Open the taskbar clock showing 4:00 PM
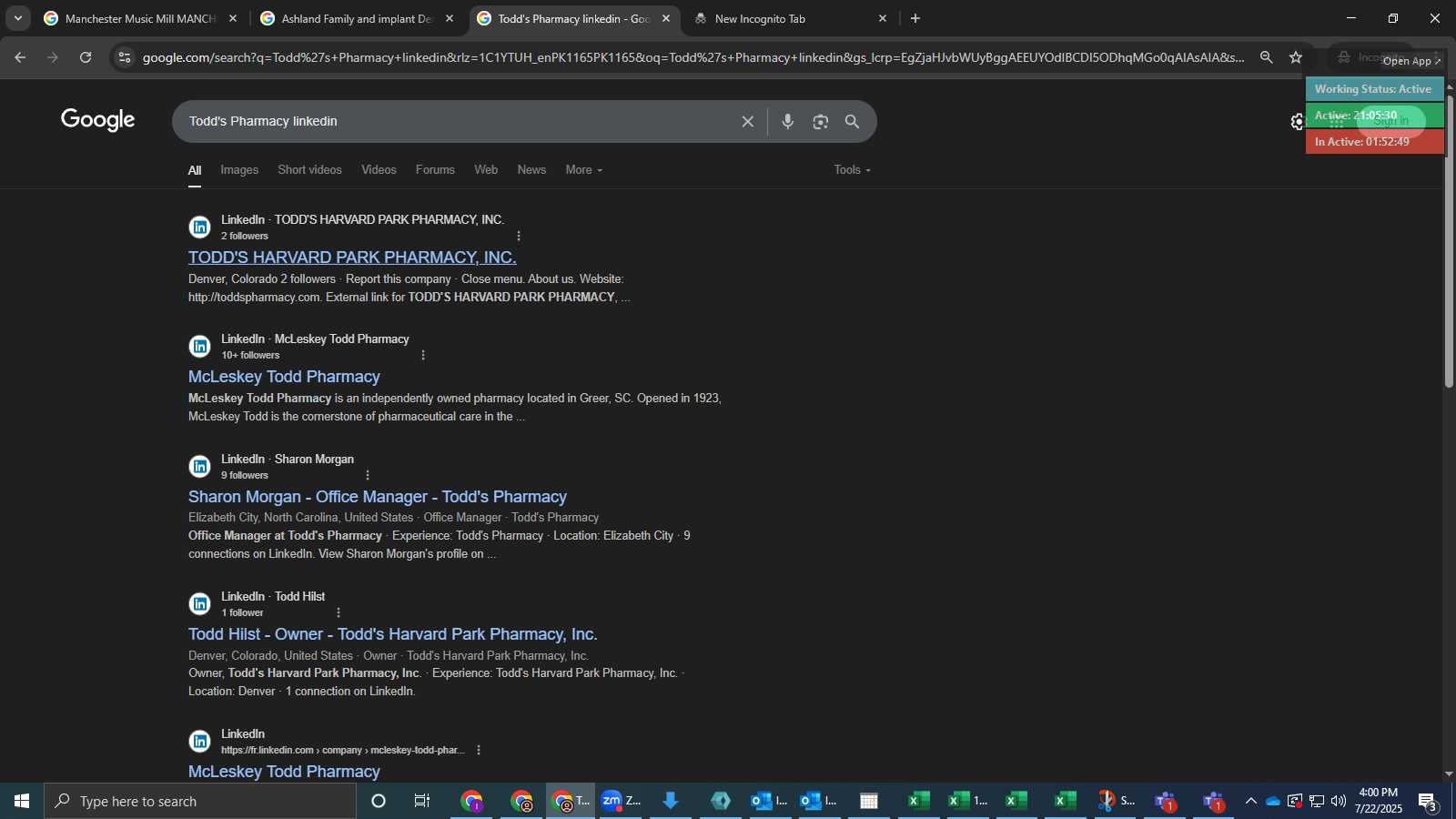Viewport: 1456px width, 819px height. click(x=1378, y=801)
